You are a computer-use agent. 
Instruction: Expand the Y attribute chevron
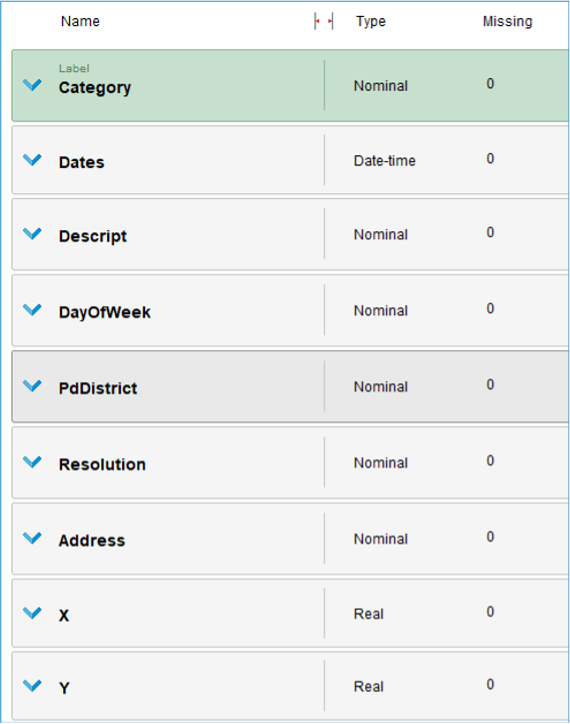tap(32, 686)
